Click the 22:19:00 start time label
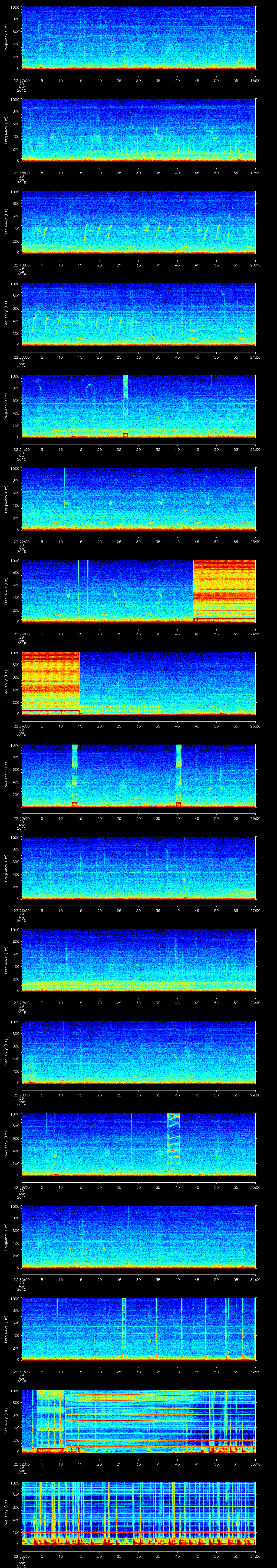Image resolution: width=277 pixels, height=1568 pixels. tap(21, 265)
